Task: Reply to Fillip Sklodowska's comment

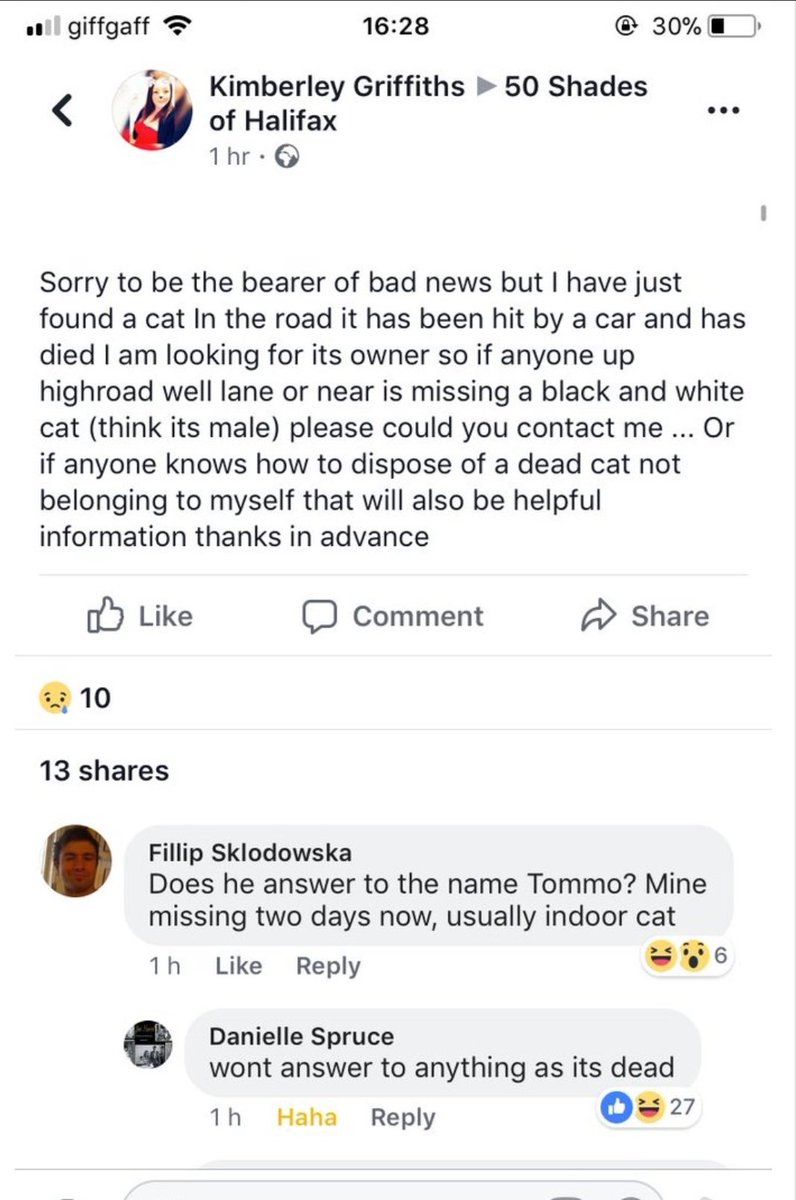Action: click(x=328, y=966)
